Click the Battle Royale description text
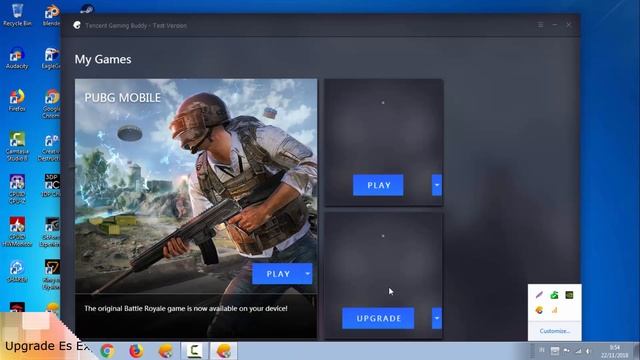Viewport: 640px width, 360px height. 186,309
